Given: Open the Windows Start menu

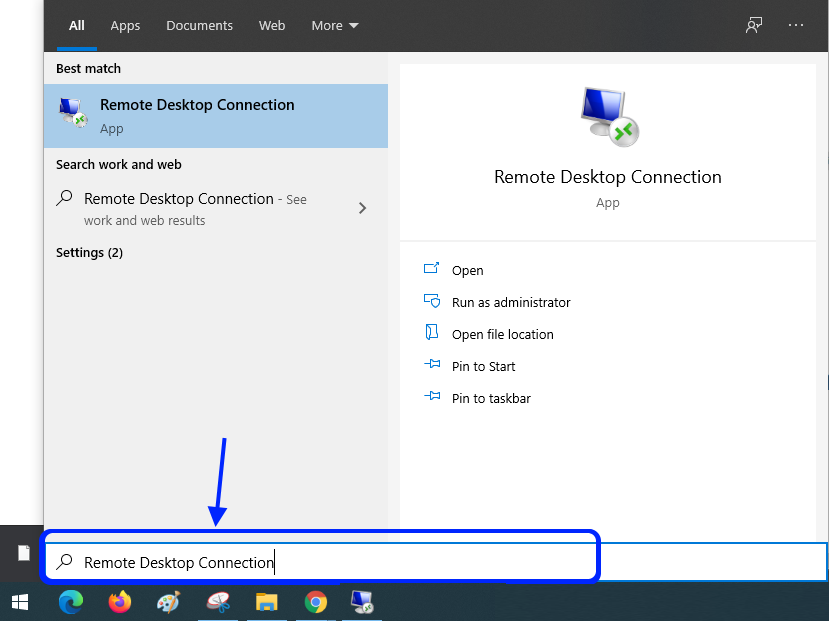Looking at the screenshot, I should 20,602.
